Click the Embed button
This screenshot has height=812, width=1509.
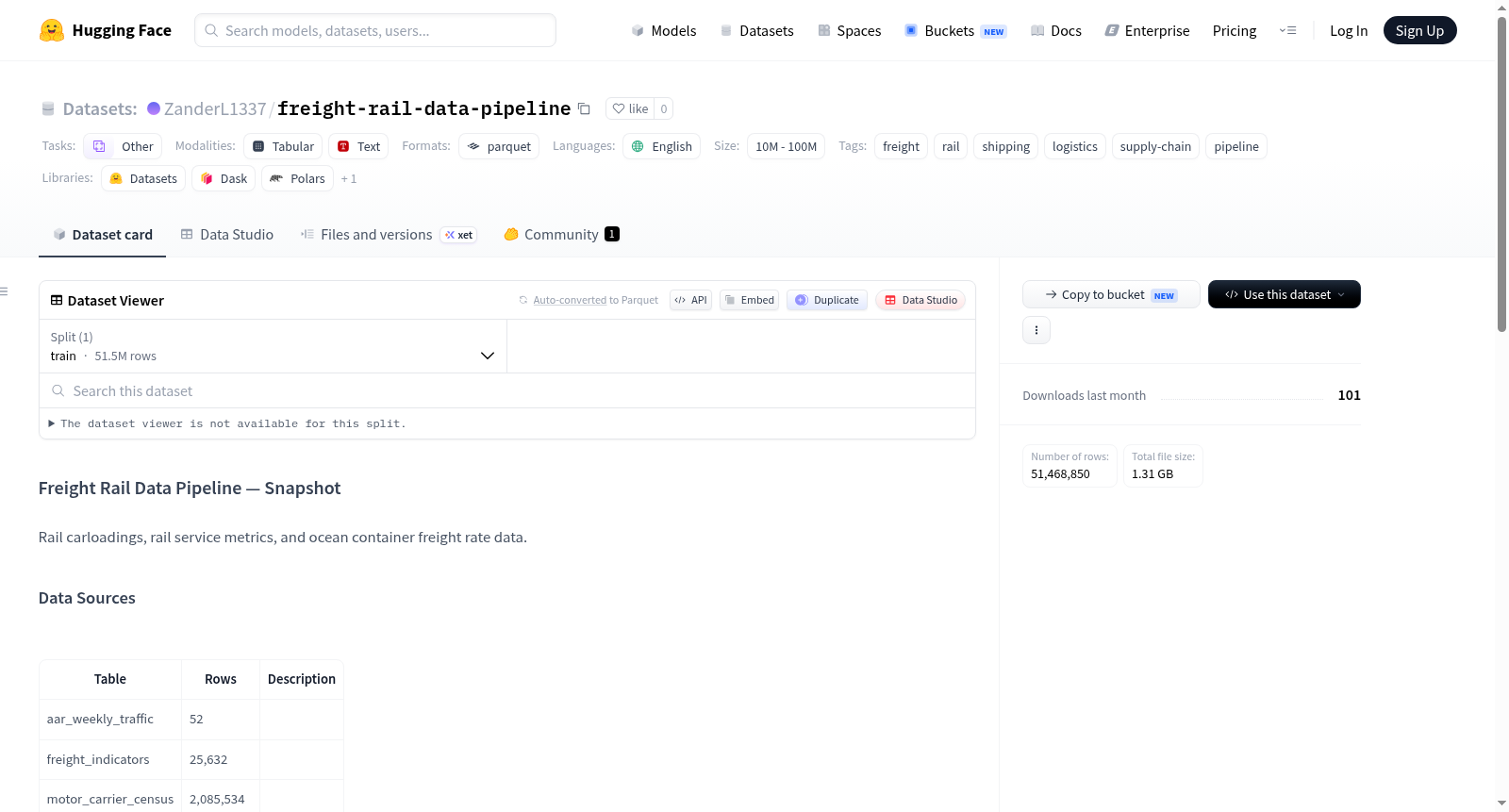click(x=749, y=300)
